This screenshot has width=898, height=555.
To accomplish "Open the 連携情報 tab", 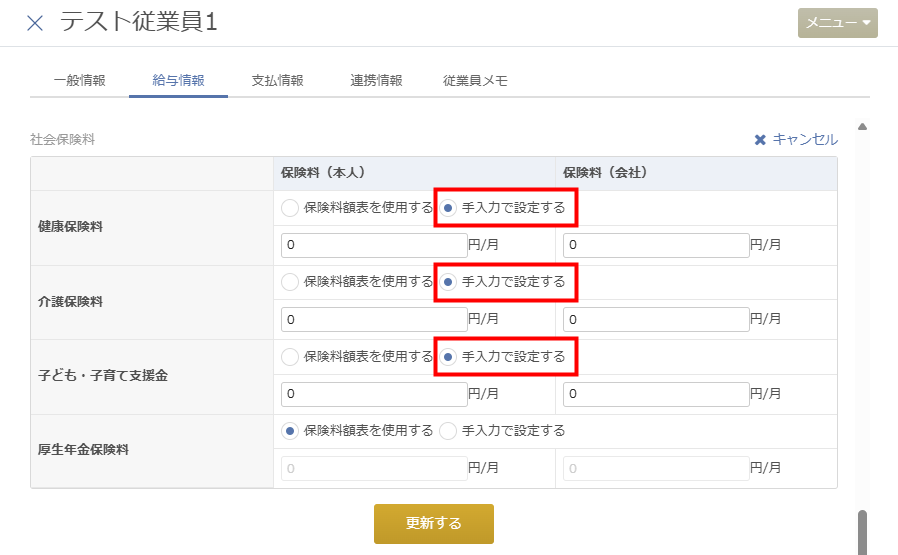I will (x=376, y=81).
